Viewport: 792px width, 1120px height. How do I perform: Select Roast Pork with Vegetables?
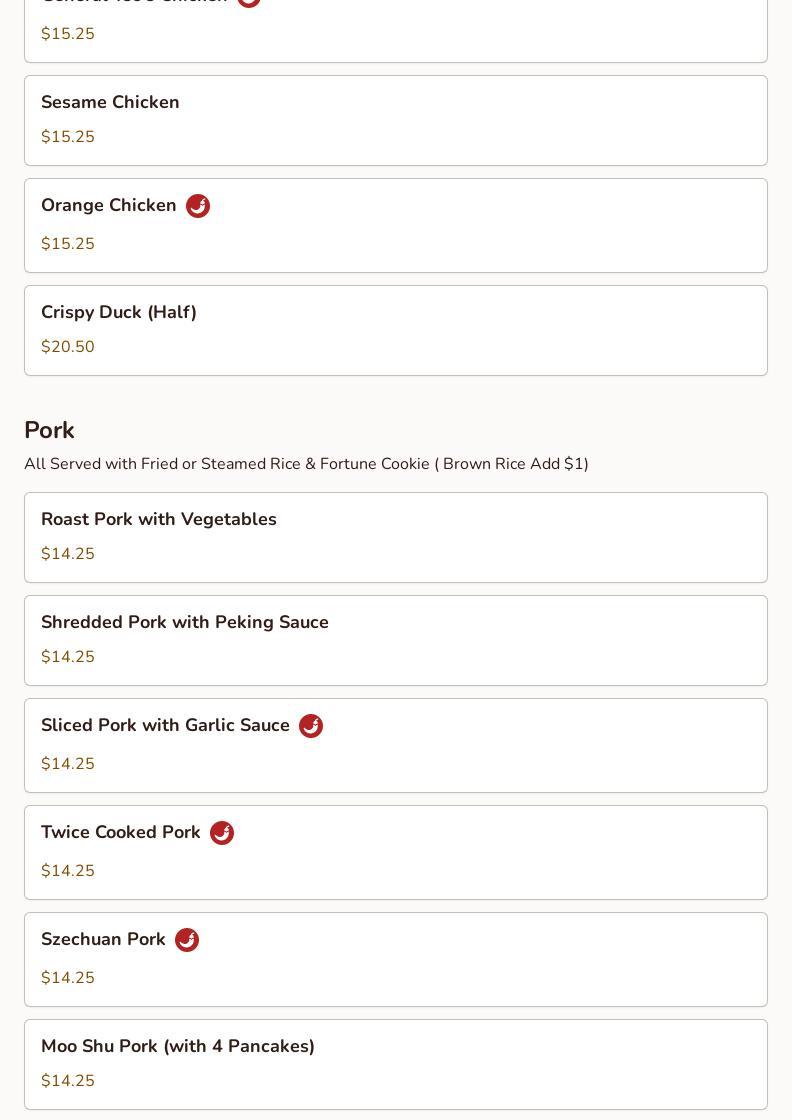(x=159, y=519)
